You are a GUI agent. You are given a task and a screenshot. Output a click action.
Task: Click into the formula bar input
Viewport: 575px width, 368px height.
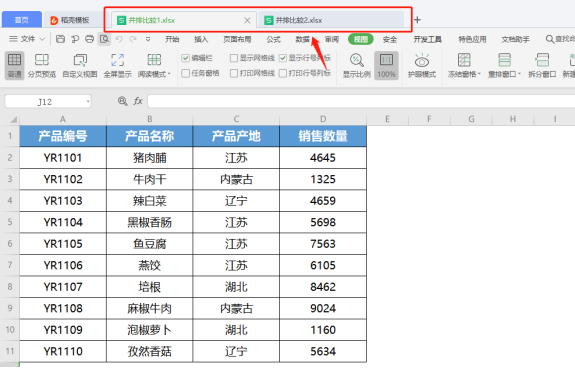(x=361, y=101)
